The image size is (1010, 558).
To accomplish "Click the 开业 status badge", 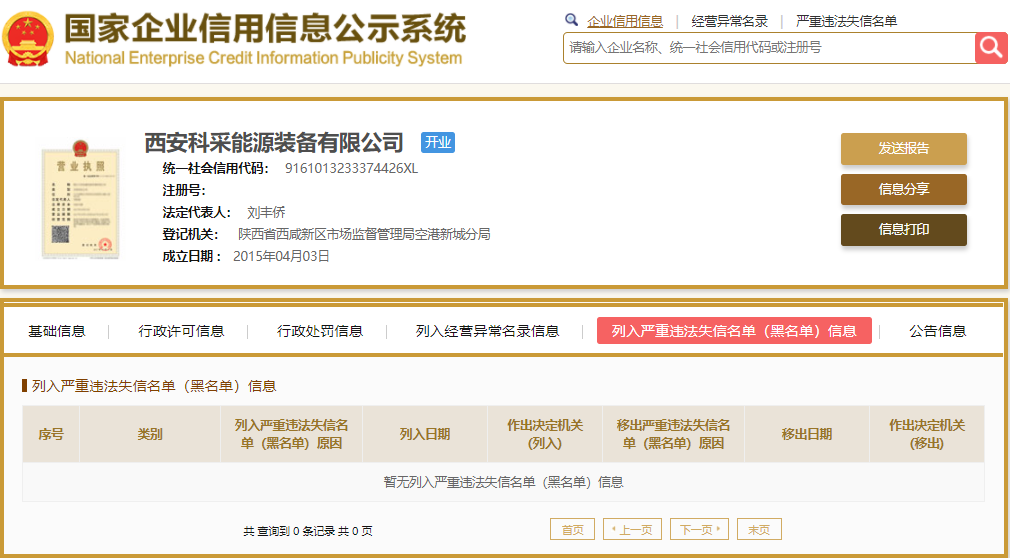I will 438,142.
